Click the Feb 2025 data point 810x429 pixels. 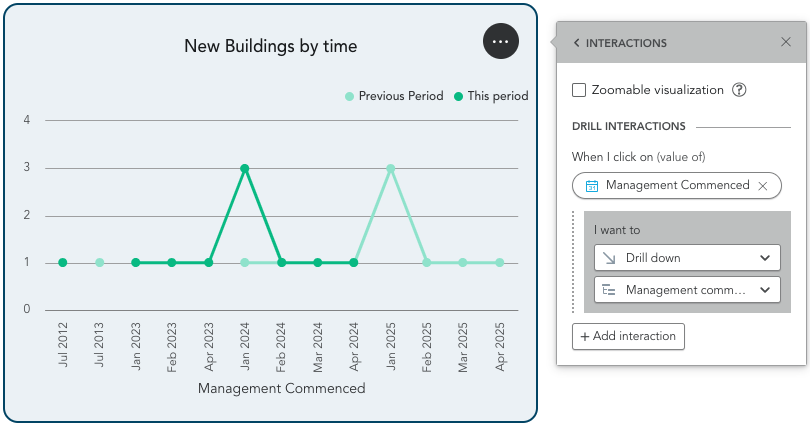point(427,263)
